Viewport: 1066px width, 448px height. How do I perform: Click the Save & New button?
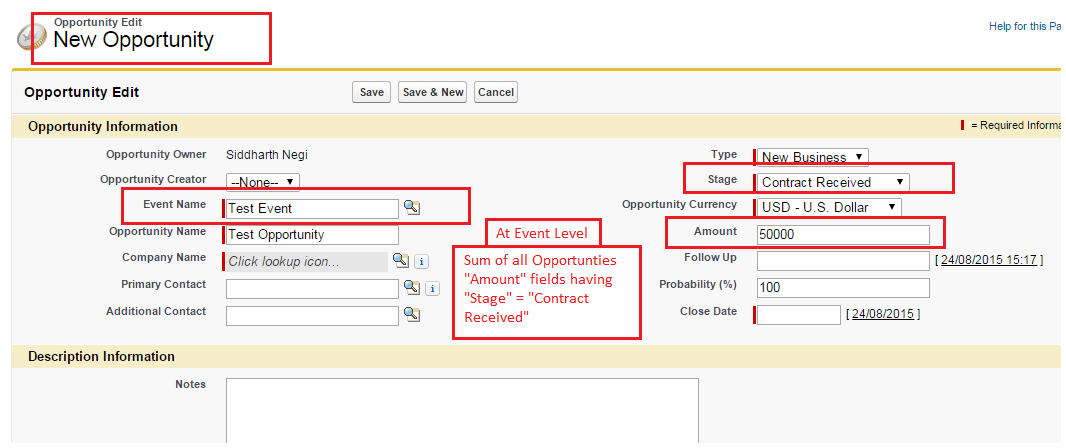[x=433, y=92]
